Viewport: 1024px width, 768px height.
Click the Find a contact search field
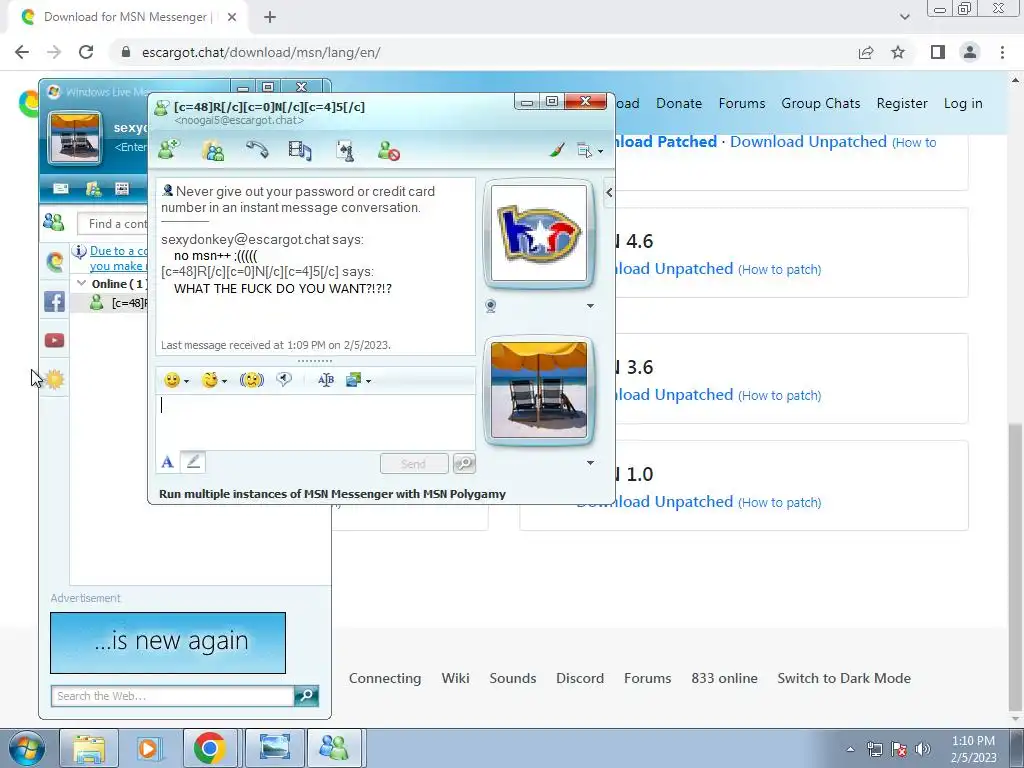pyautogui.click(x=113, y=224)
